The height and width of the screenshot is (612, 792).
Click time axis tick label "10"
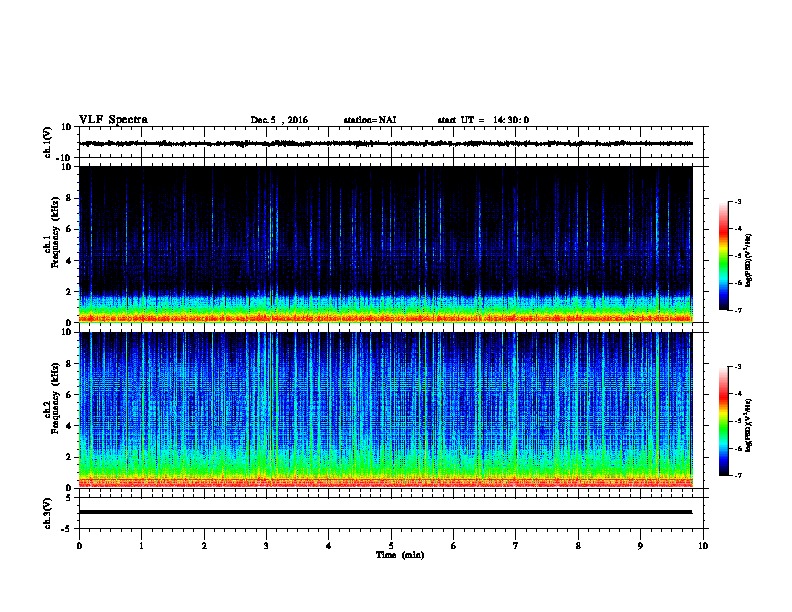tap(703, 546)
